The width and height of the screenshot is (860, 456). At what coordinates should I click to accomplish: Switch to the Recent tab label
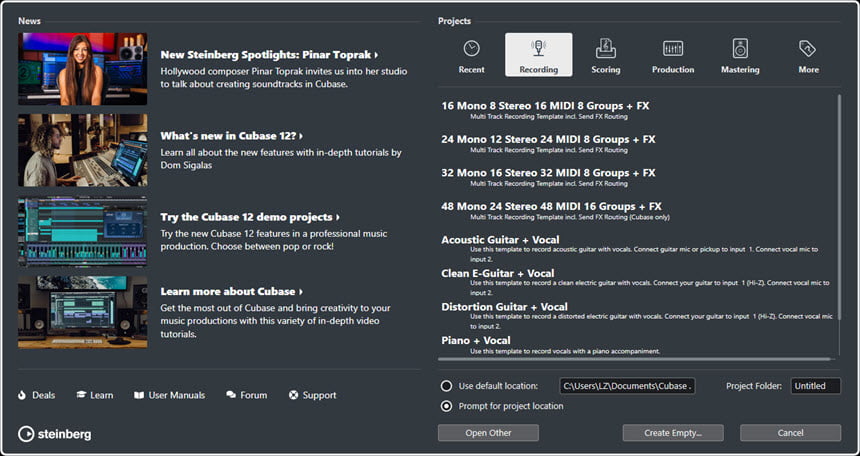pos(471,70)
